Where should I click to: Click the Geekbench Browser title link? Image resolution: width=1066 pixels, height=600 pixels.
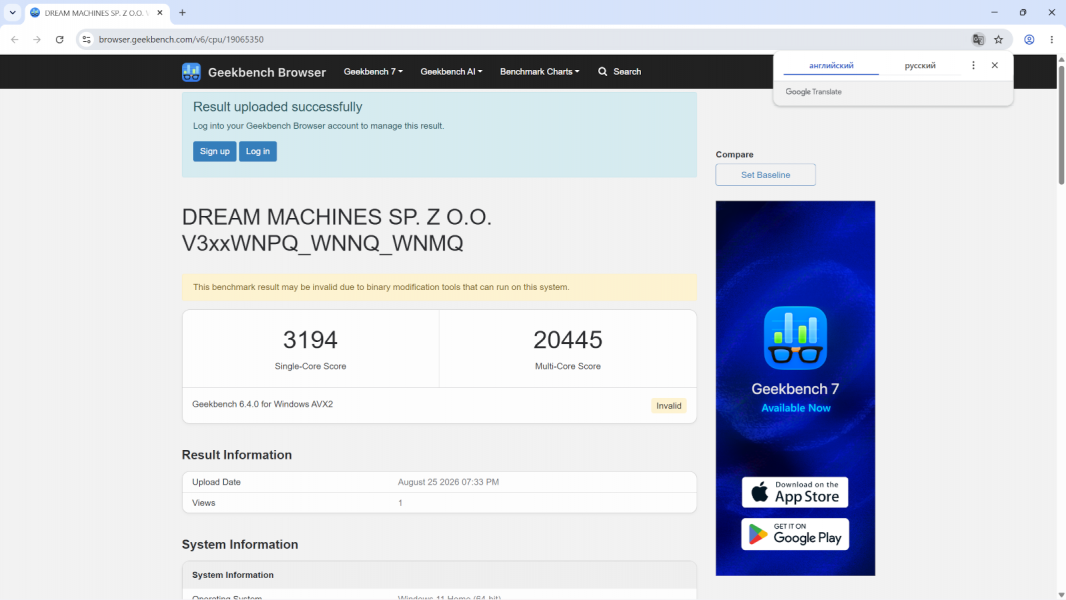tap(266, 72)
